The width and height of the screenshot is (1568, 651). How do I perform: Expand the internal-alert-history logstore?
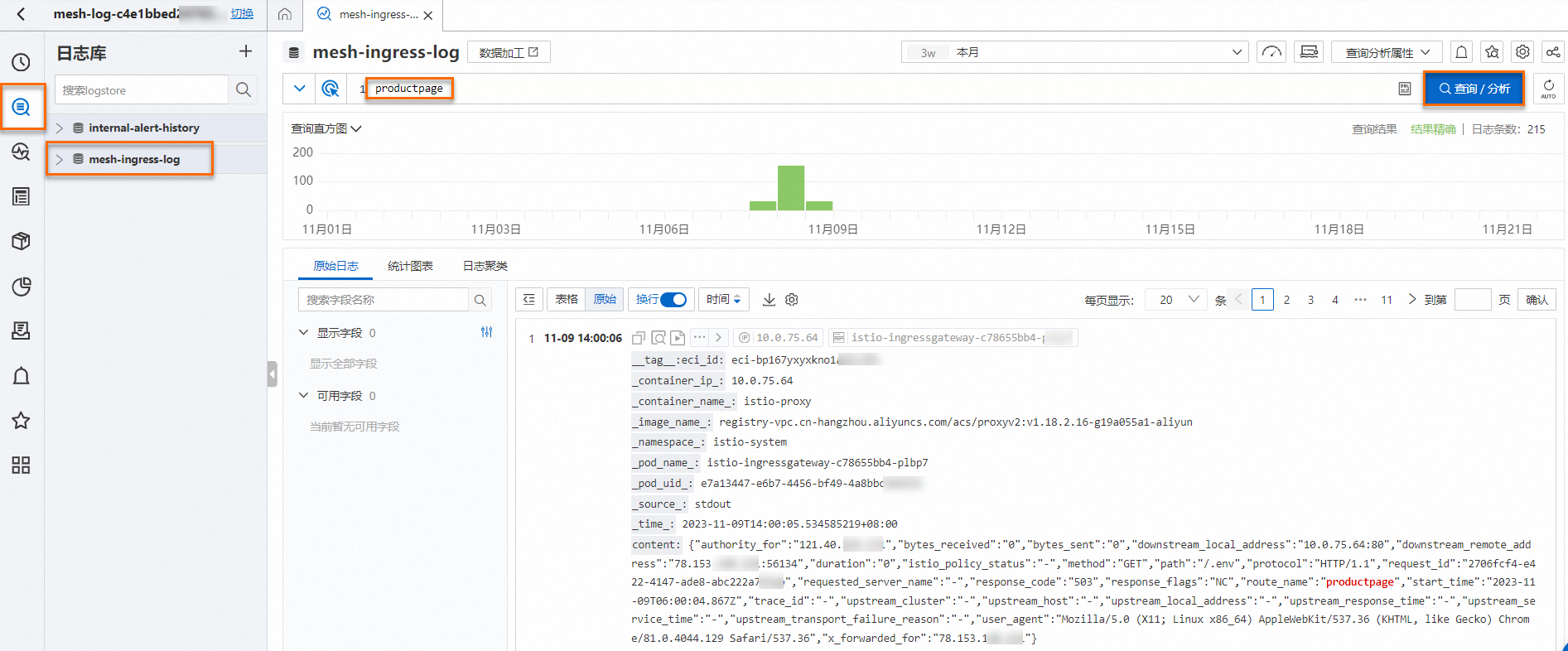[59, 128]
